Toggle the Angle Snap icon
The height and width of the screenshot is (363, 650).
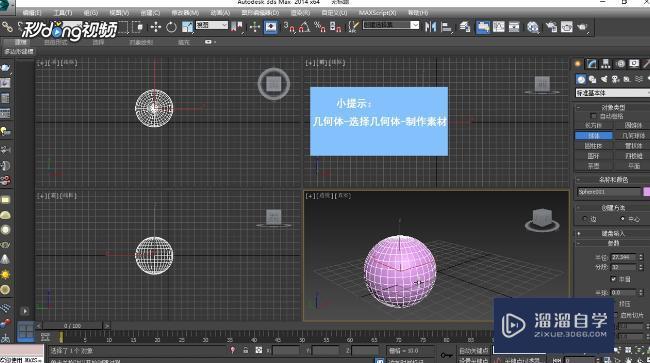pos(304,27)
